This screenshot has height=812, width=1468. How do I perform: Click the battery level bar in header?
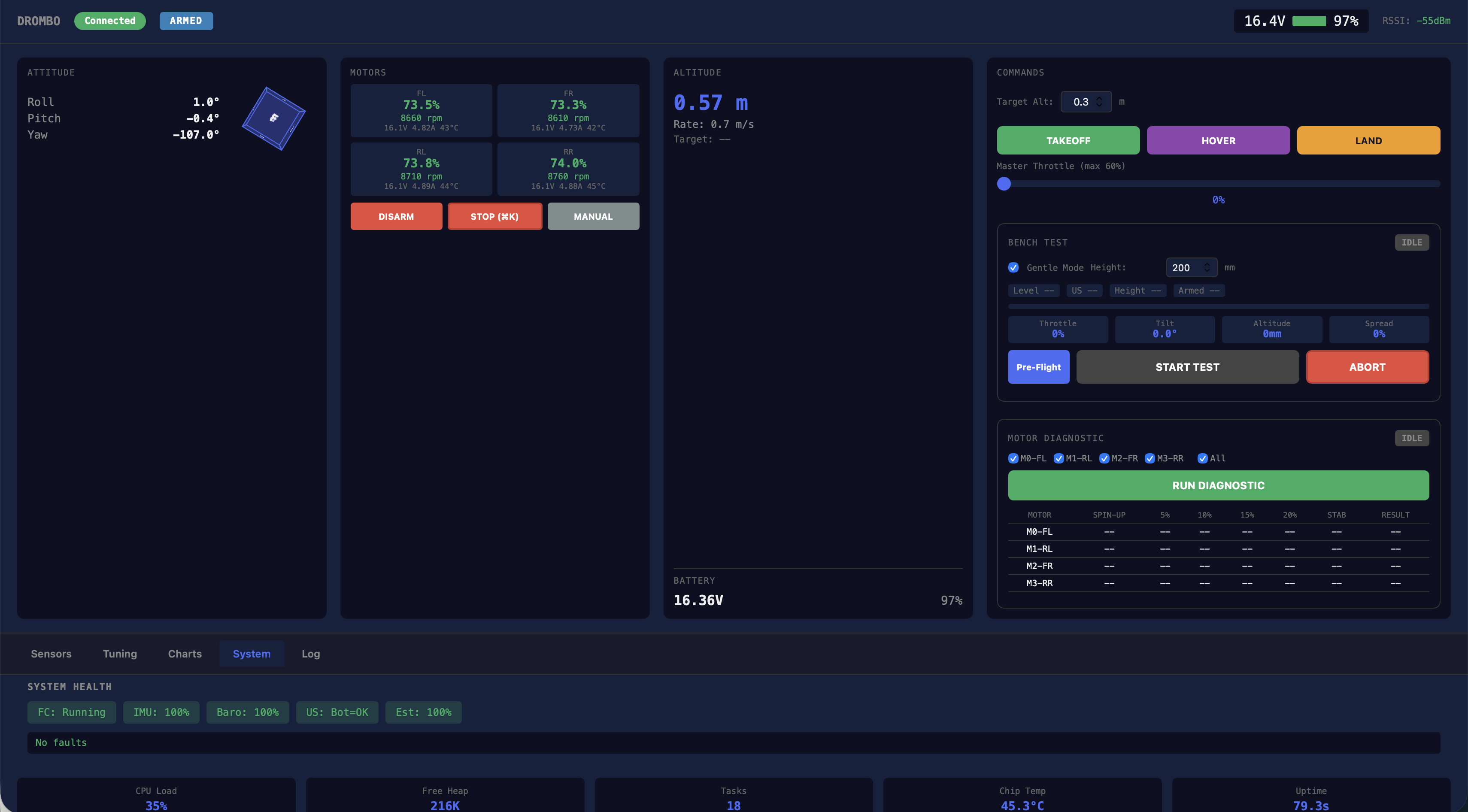(1309, 21)
